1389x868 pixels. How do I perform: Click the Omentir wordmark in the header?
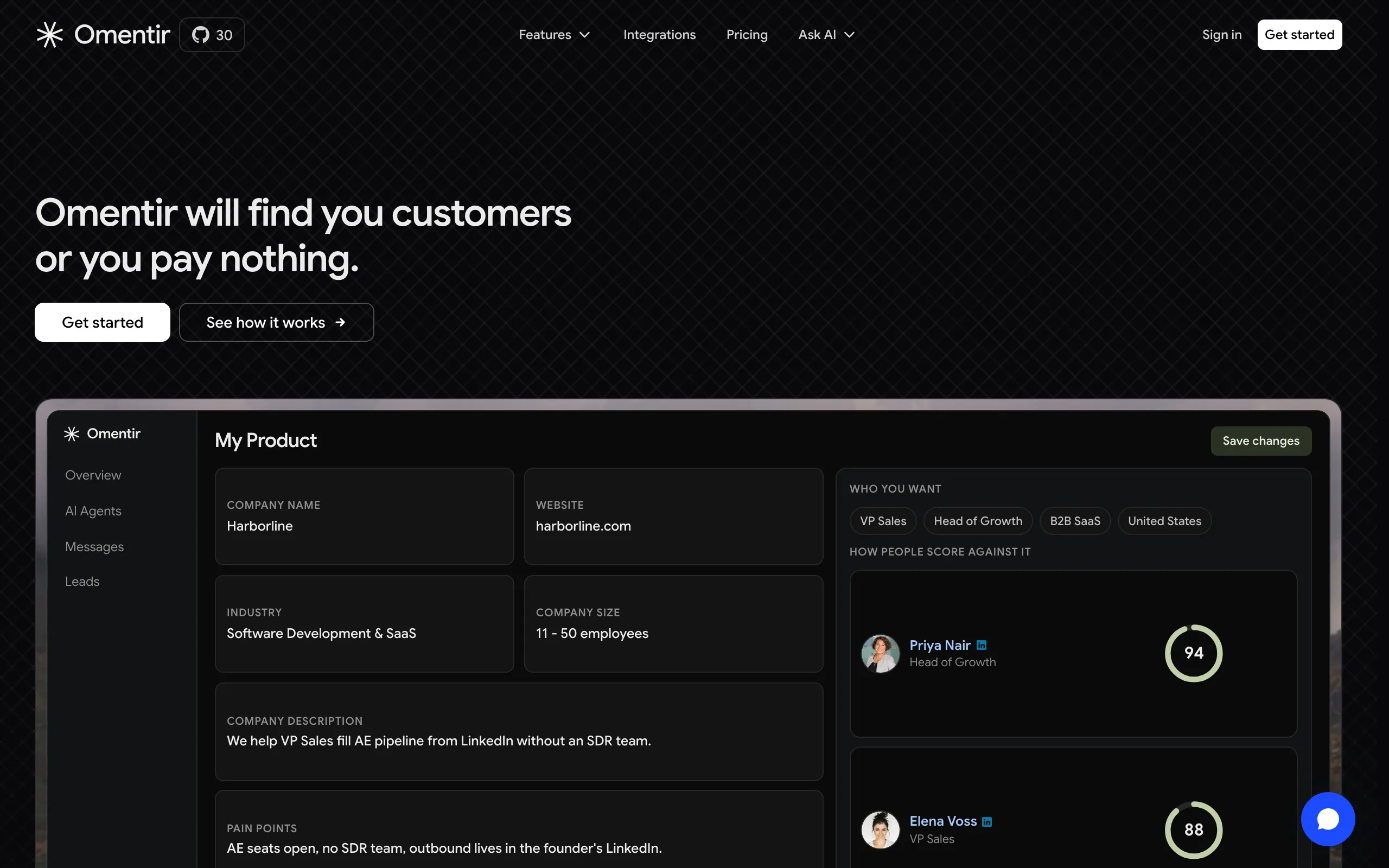click(x=122, y=35)
